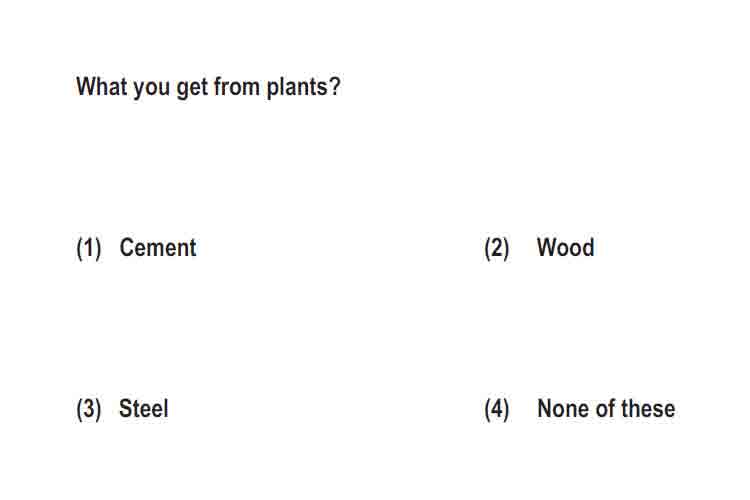Click option marker (4) beside None of these
Screen dimensions: 750x500
[x=496, y=410]
